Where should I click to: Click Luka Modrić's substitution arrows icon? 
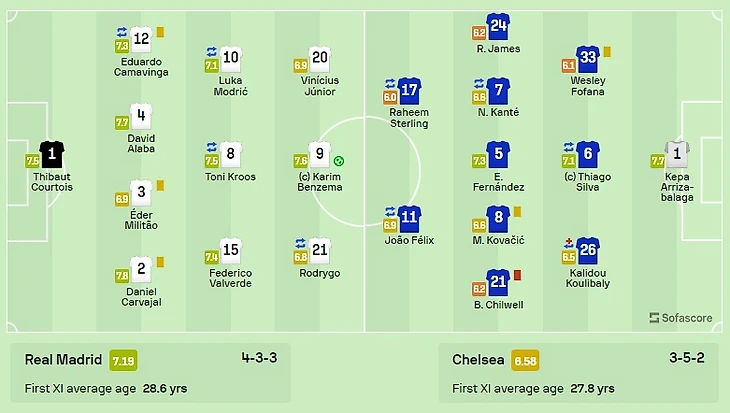(211, 51)
